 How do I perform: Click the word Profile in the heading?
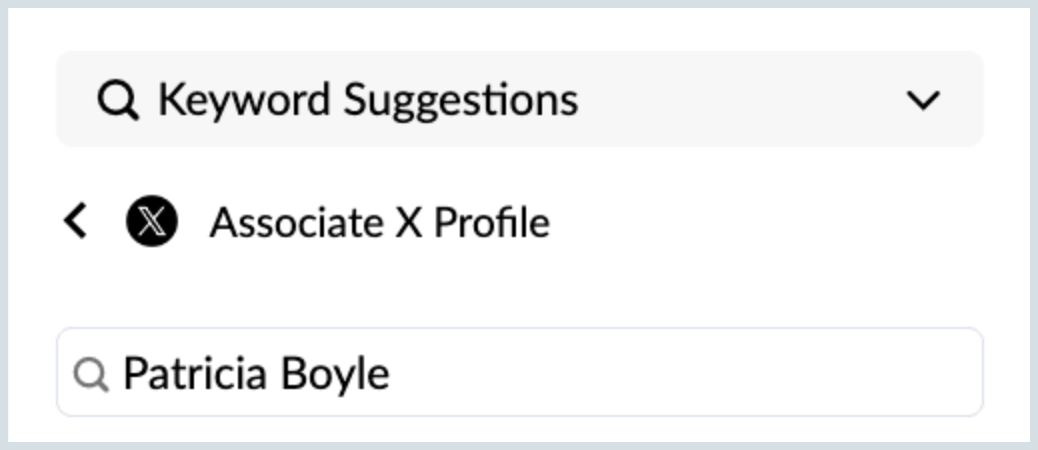pos(492,222)
